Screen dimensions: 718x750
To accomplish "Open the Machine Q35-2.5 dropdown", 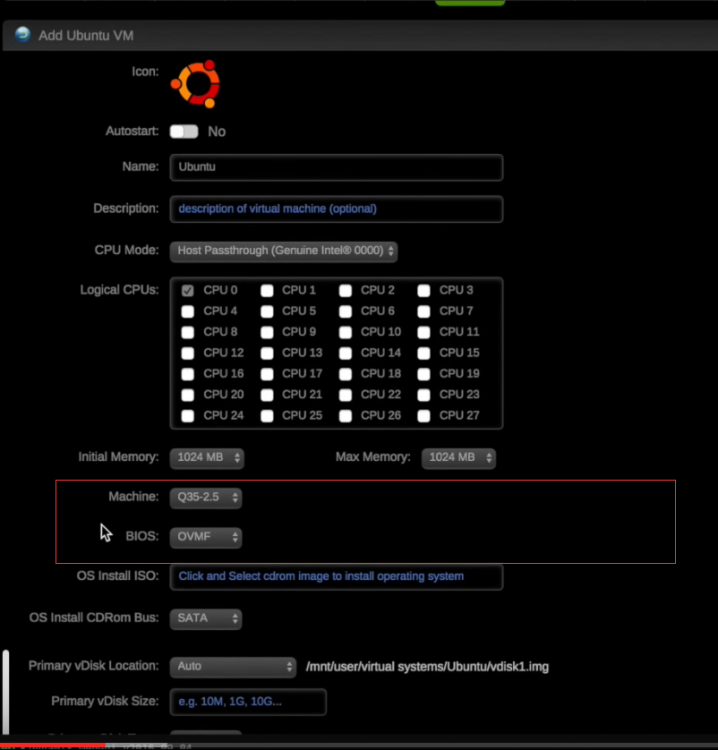I will tap(206, 497).
